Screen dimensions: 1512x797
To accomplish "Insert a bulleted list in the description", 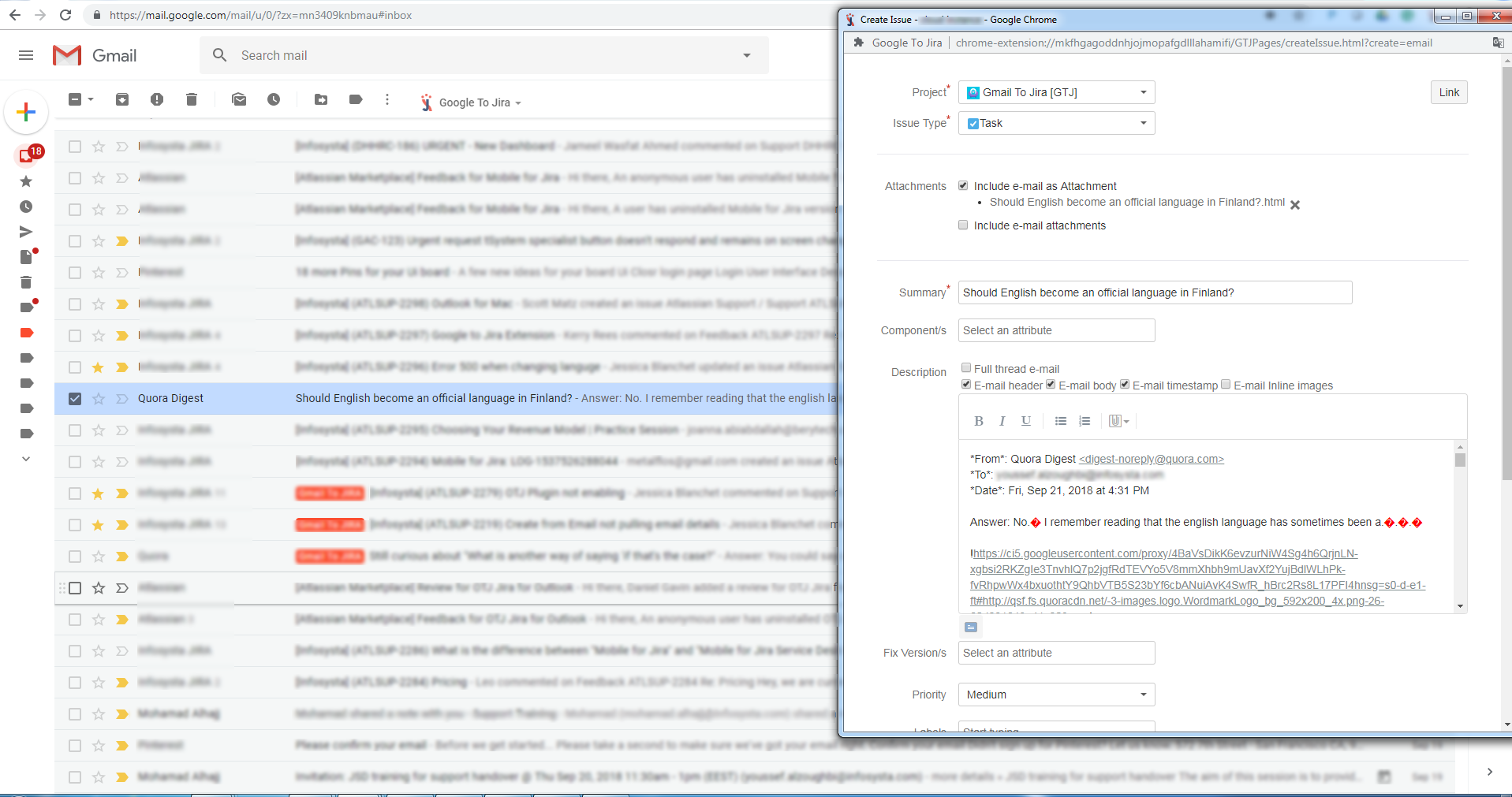I will pyautogui.click(x=1060, y=421).
